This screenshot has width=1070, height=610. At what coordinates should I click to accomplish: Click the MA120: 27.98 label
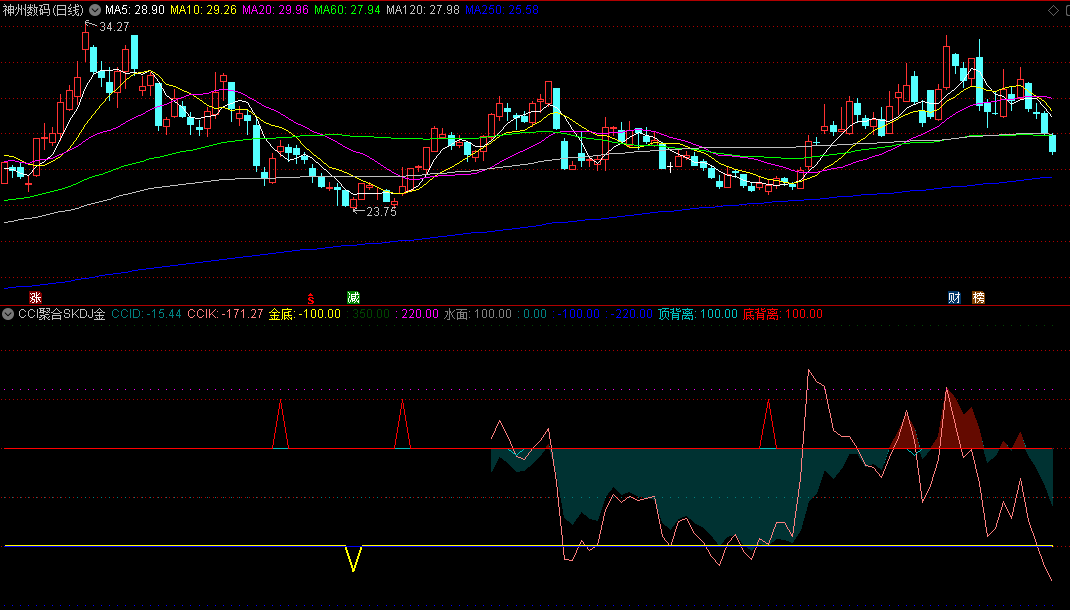coord(423,10)
